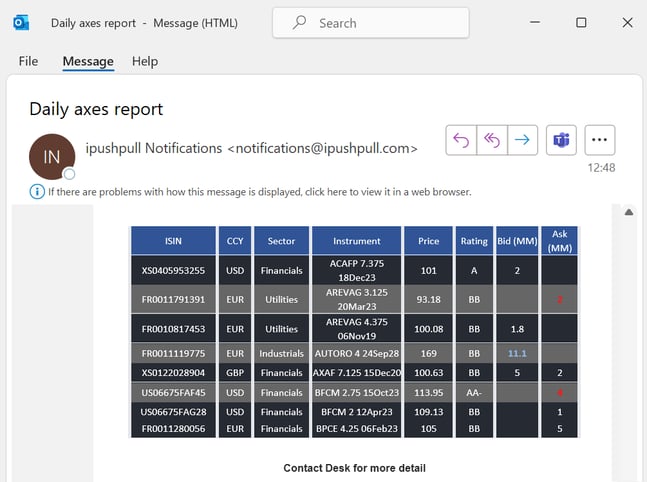Click the GBP currency cell
Viewport: 647px width, 482px height.
click(x=235, y=373)
